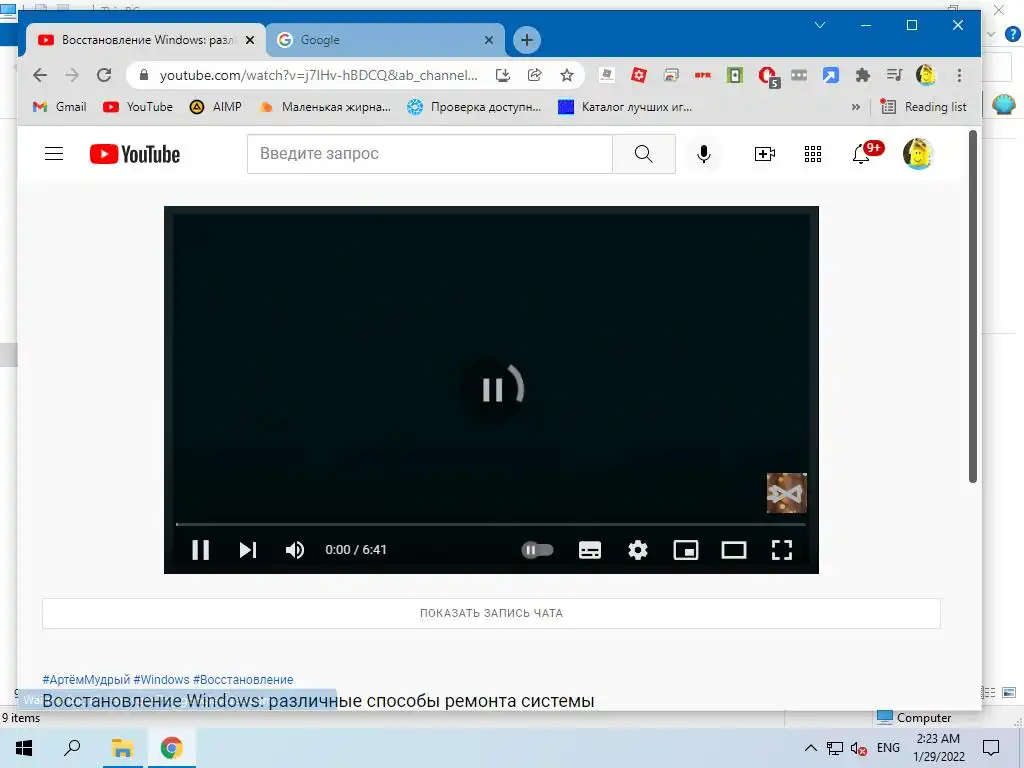This screenshot has width=1024, height=768.
Task: Click the muted speaker tray icon
Action: [858, 748]
